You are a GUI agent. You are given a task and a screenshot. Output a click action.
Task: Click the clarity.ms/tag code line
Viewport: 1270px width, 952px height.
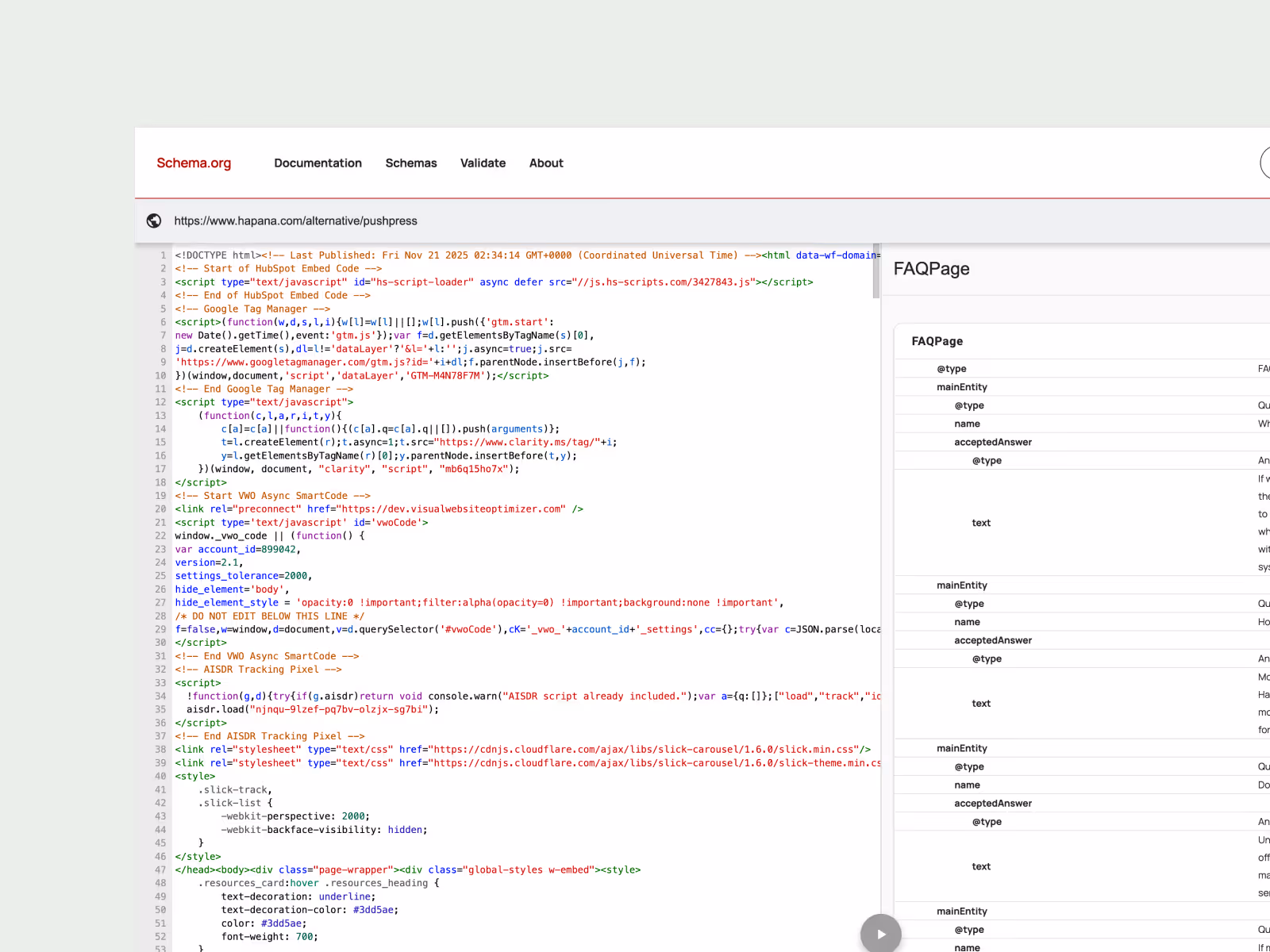pyautogui.click(x=419, y=442)
